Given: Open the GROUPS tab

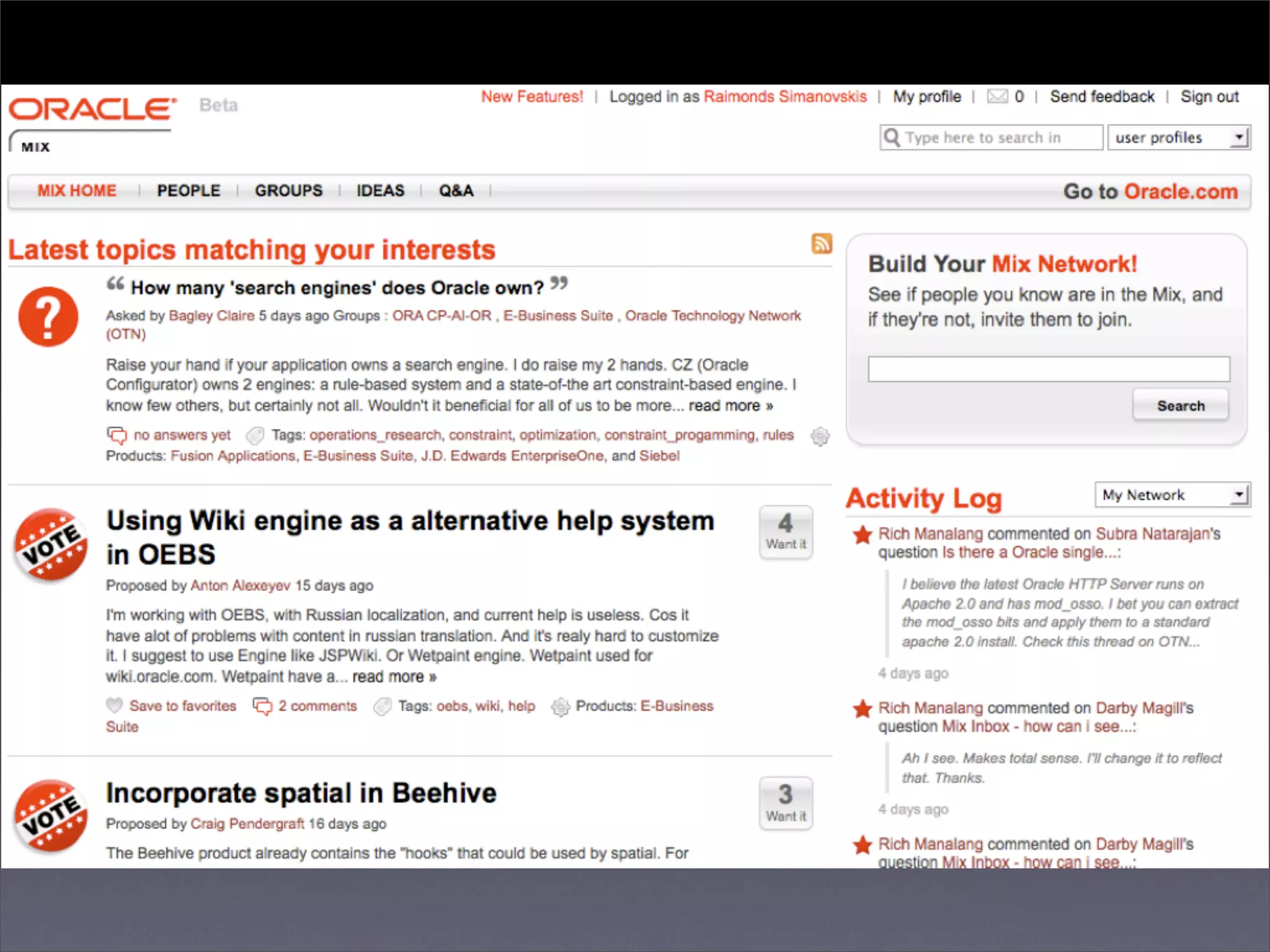Looking at the screenshot, I should [289, 190].
